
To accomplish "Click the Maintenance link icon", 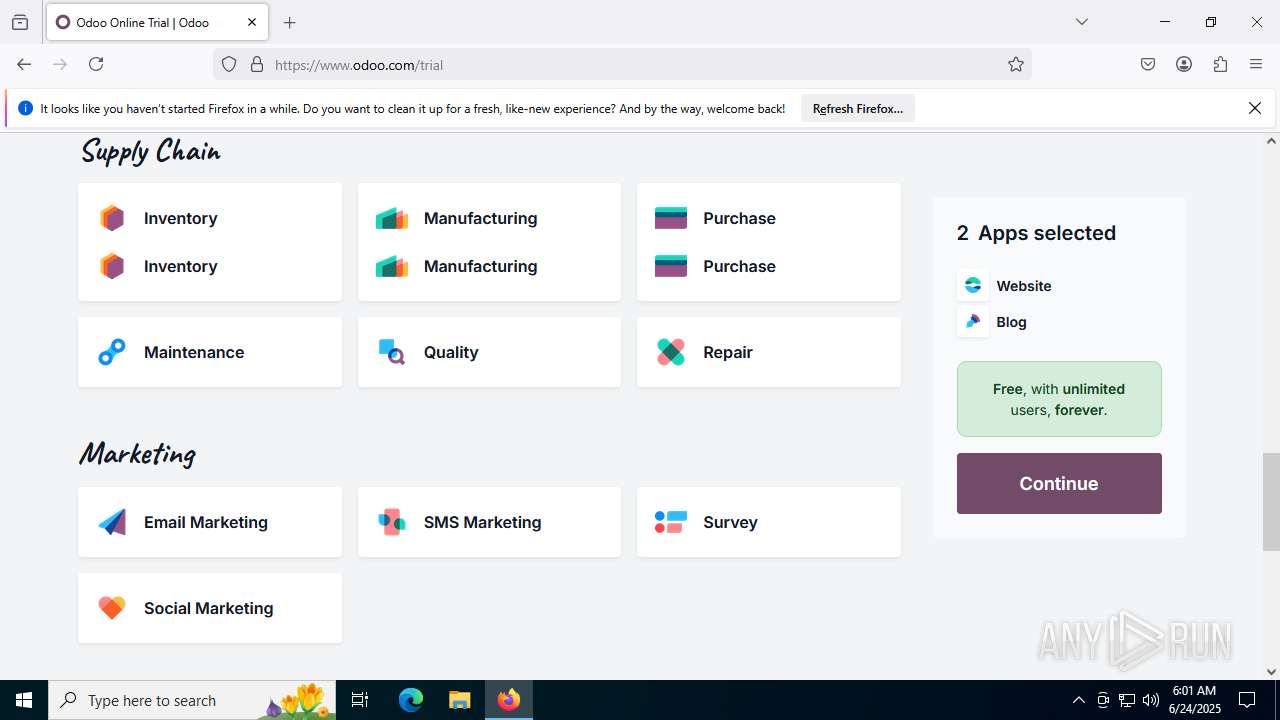I will click(112, 352).
